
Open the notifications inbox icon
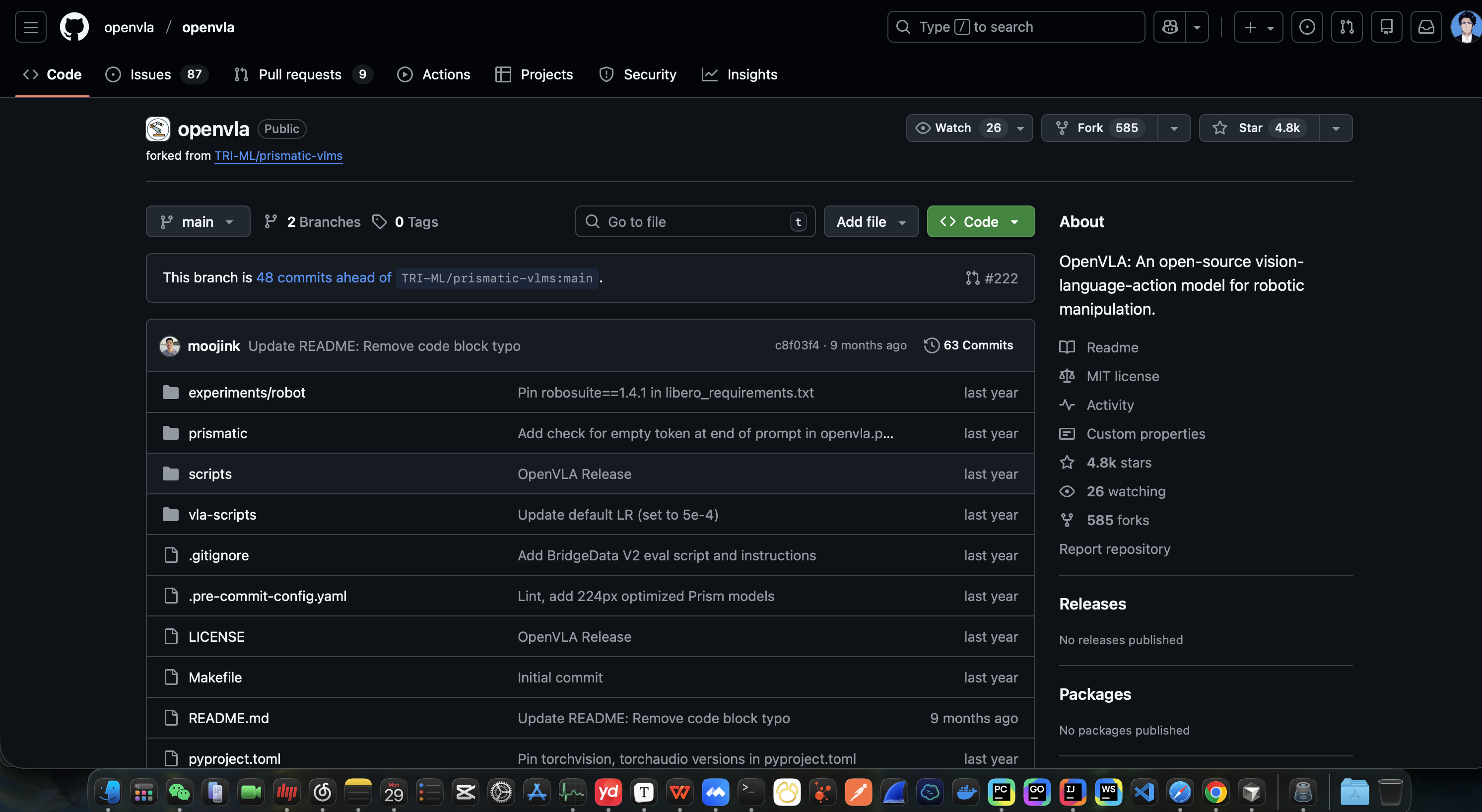pos(1425,27)
